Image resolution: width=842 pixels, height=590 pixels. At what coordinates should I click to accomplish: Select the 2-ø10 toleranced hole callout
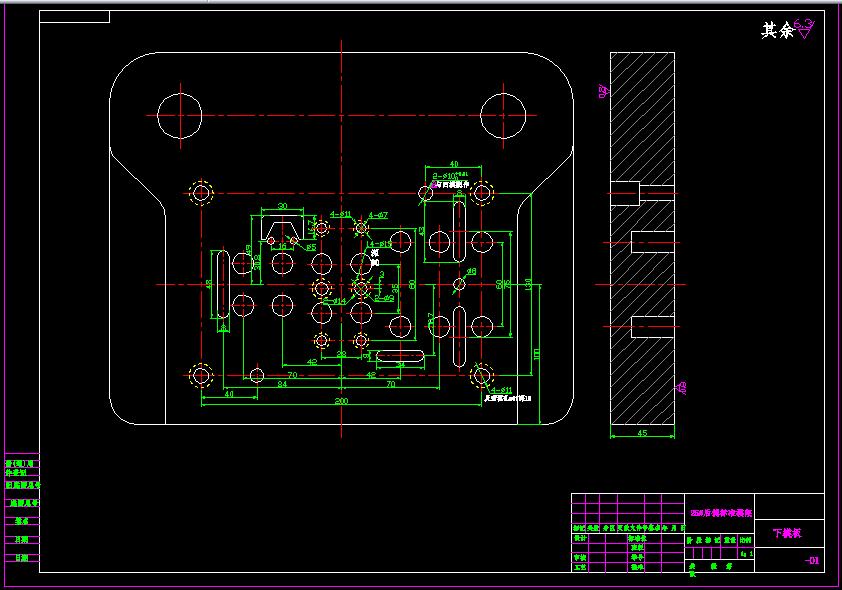(x=450, y=176)
